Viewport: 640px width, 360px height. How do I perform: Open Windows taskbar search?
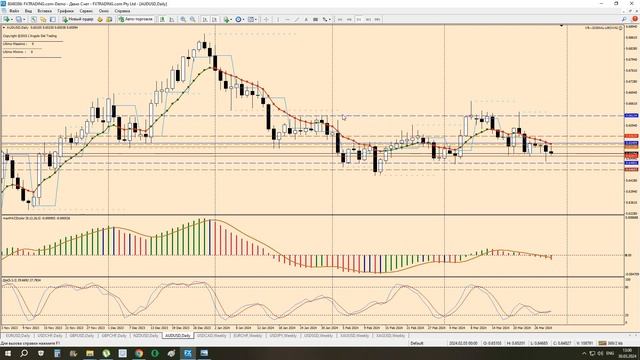(24, 353)
